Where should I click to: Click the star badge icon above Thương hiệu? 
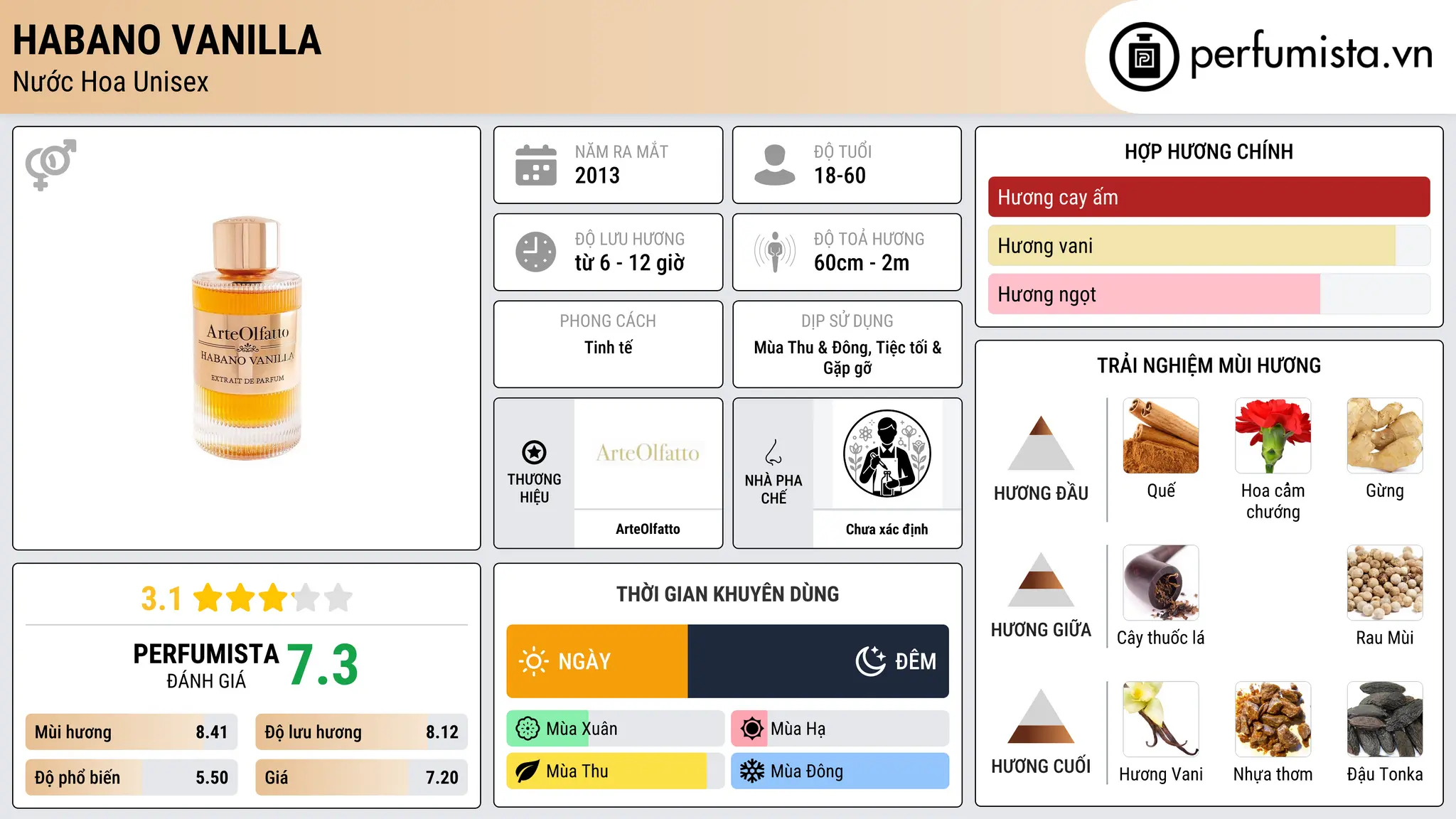click(534, 452)
